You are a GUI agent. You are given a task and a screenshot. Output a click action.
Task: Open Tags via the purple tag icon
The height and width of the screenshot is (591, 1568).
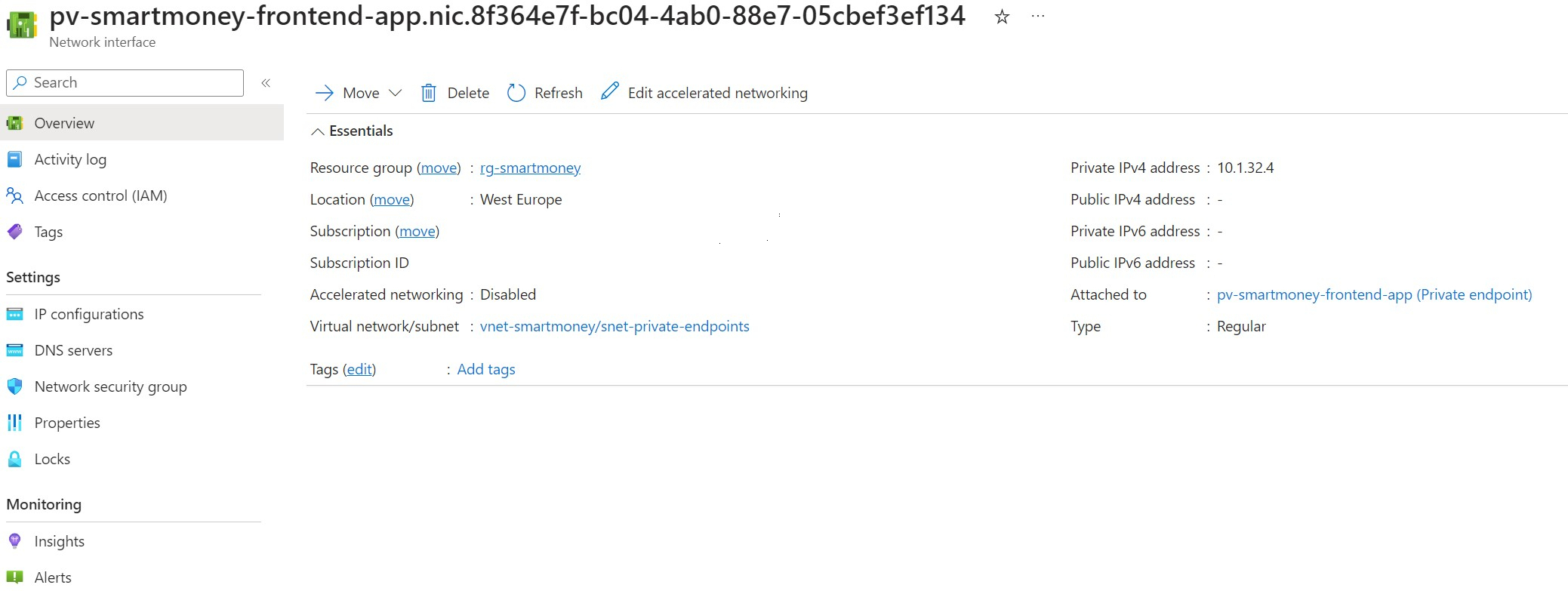(14, 232)
